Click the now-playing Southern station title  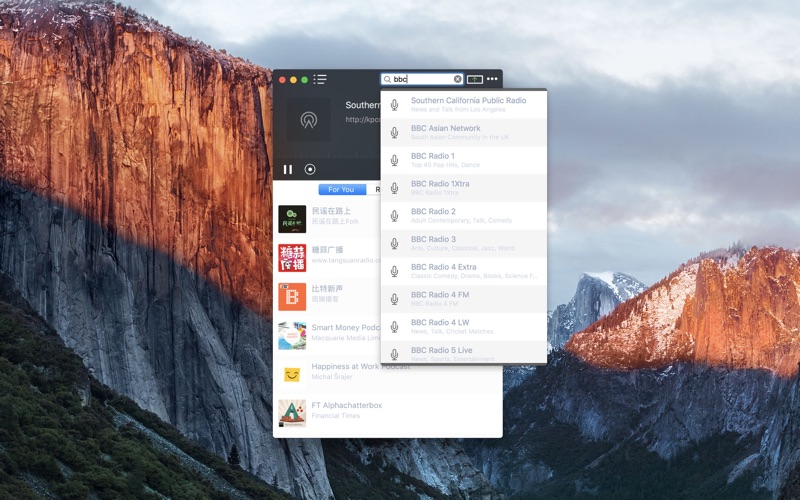click(363, 105)
